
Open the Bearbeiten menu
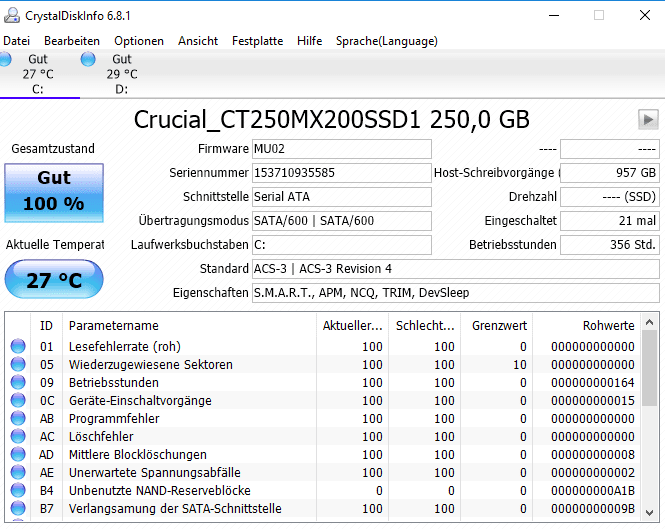[x=72, y=41]
